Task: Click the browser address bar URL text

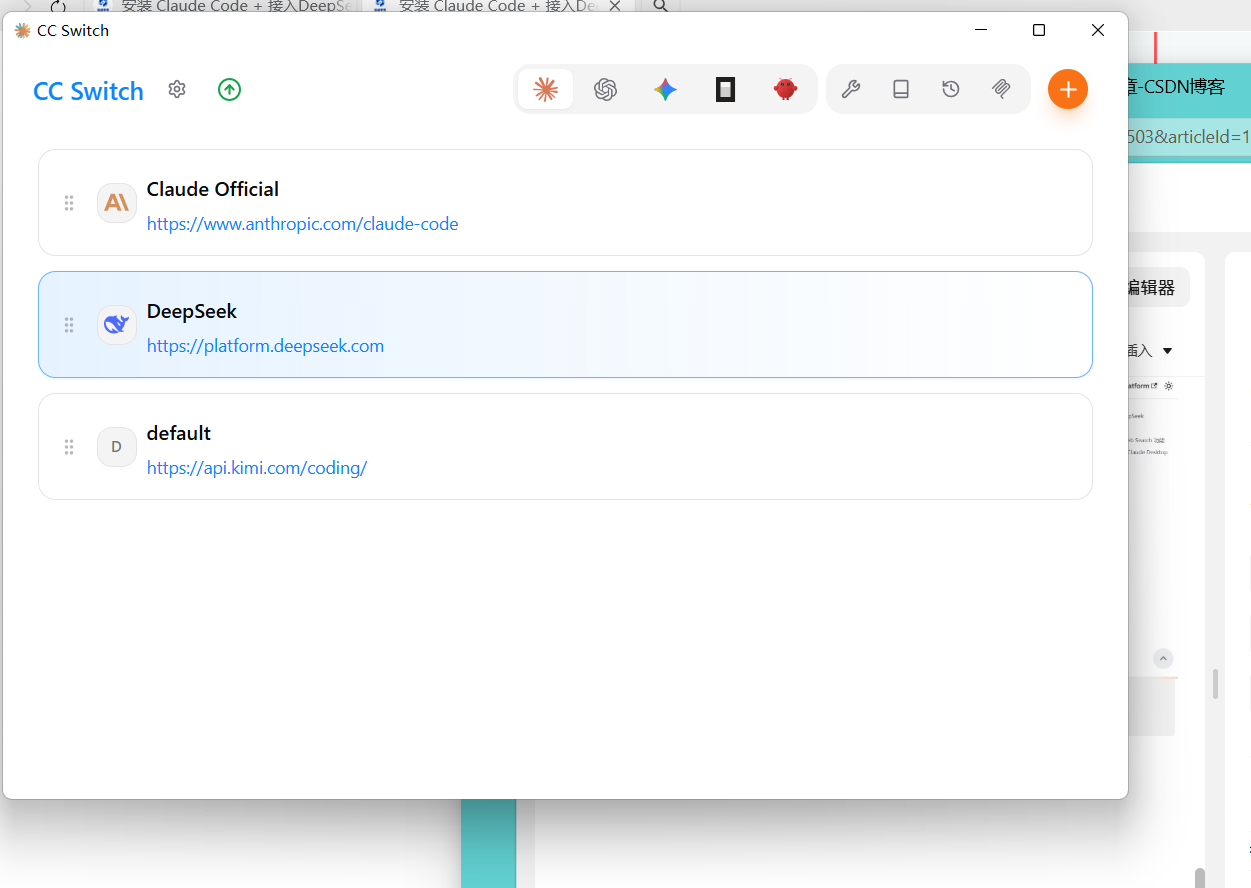Action: point(1189,137)
